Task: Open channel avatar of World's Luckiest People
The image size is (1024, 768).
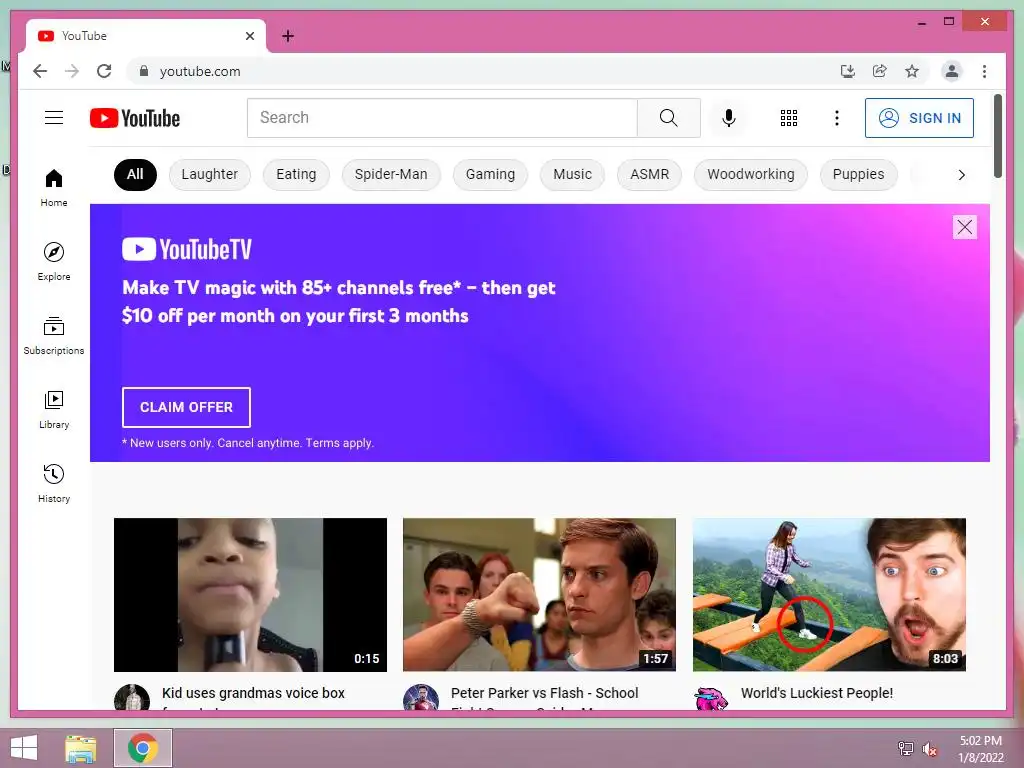Action: (x=711, y=697)
